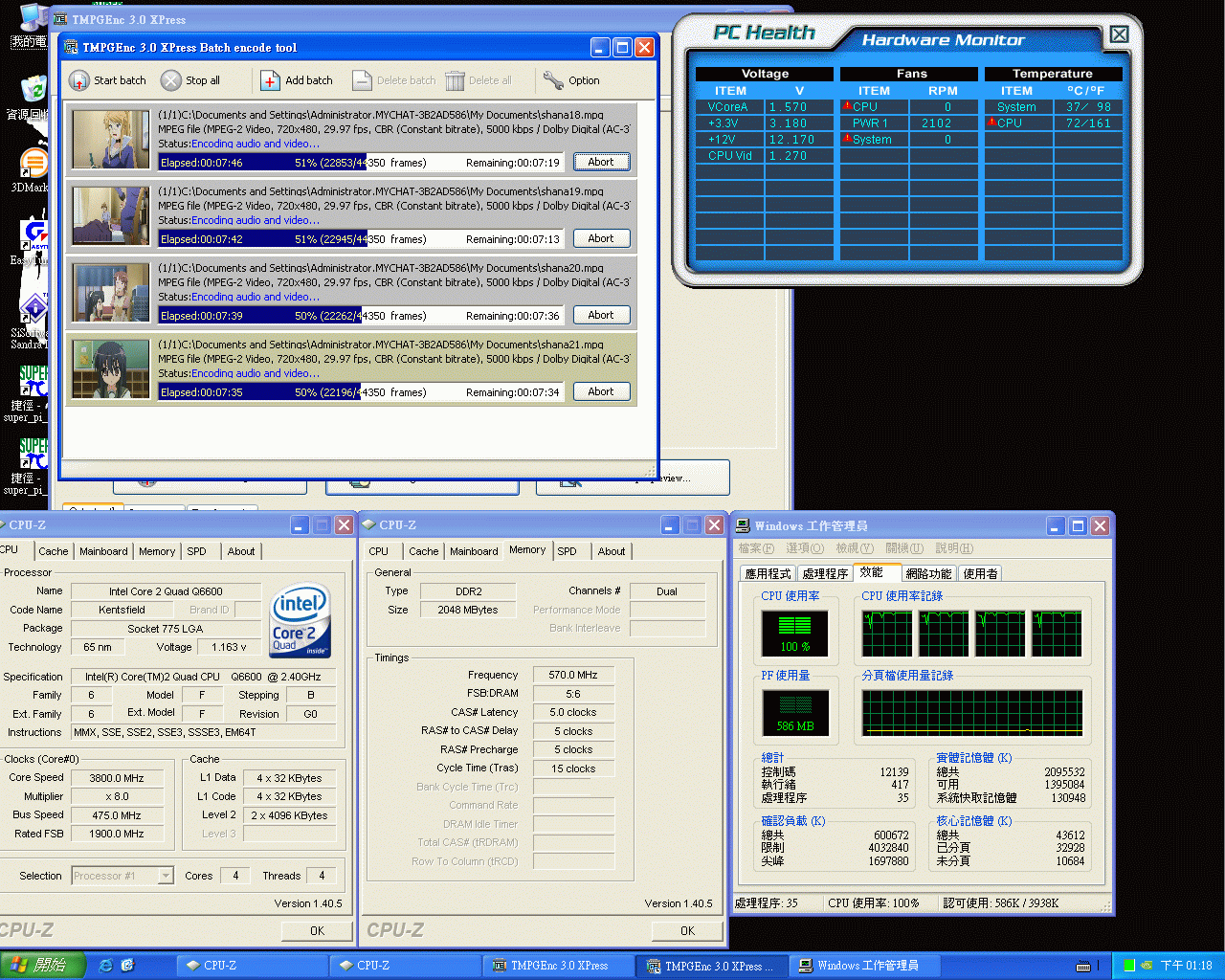Click the PF usage 586 MB gauge
The height and width of the screenshot is (980, 1225).
pyautogui.click(x=794, y=712)
